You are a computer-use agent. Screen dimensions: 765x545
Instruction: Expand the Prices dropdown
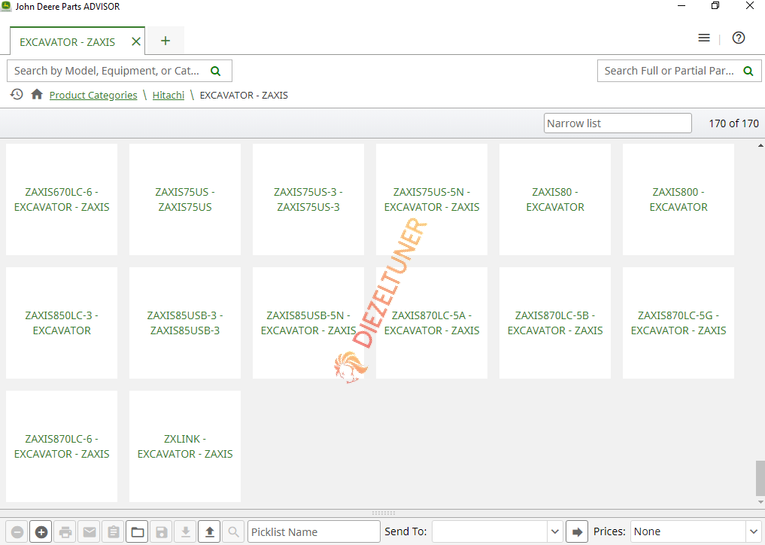pyautogui.click(x=753, y=532)
